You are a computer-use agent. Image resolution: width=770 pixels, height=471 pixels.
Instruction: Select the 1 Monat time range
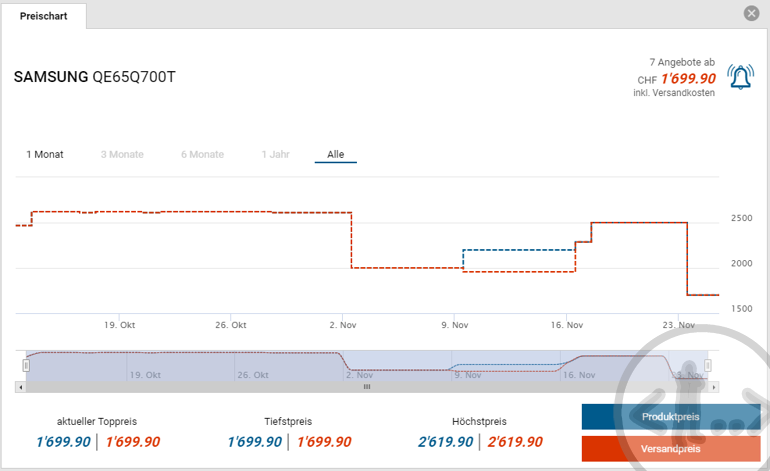[x=45, y=154]
